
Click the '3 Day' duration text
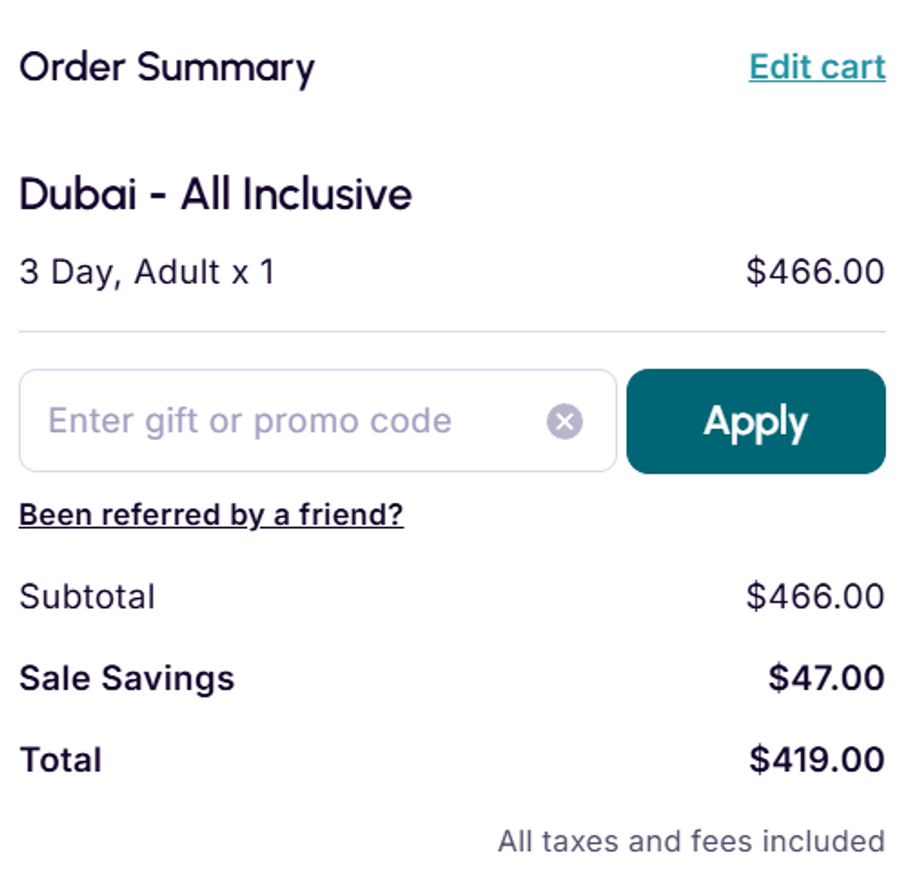coord(68,272)
